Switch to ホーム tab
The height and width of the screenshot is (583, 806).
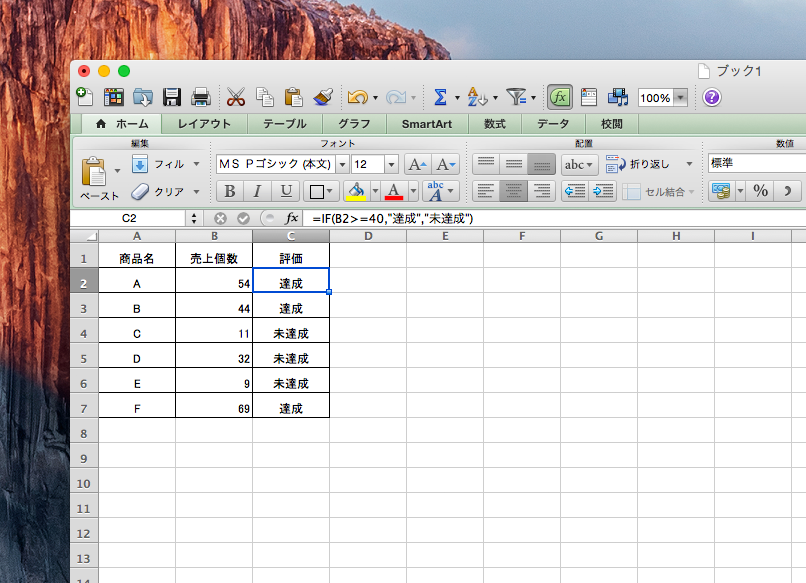coord(122,124)
